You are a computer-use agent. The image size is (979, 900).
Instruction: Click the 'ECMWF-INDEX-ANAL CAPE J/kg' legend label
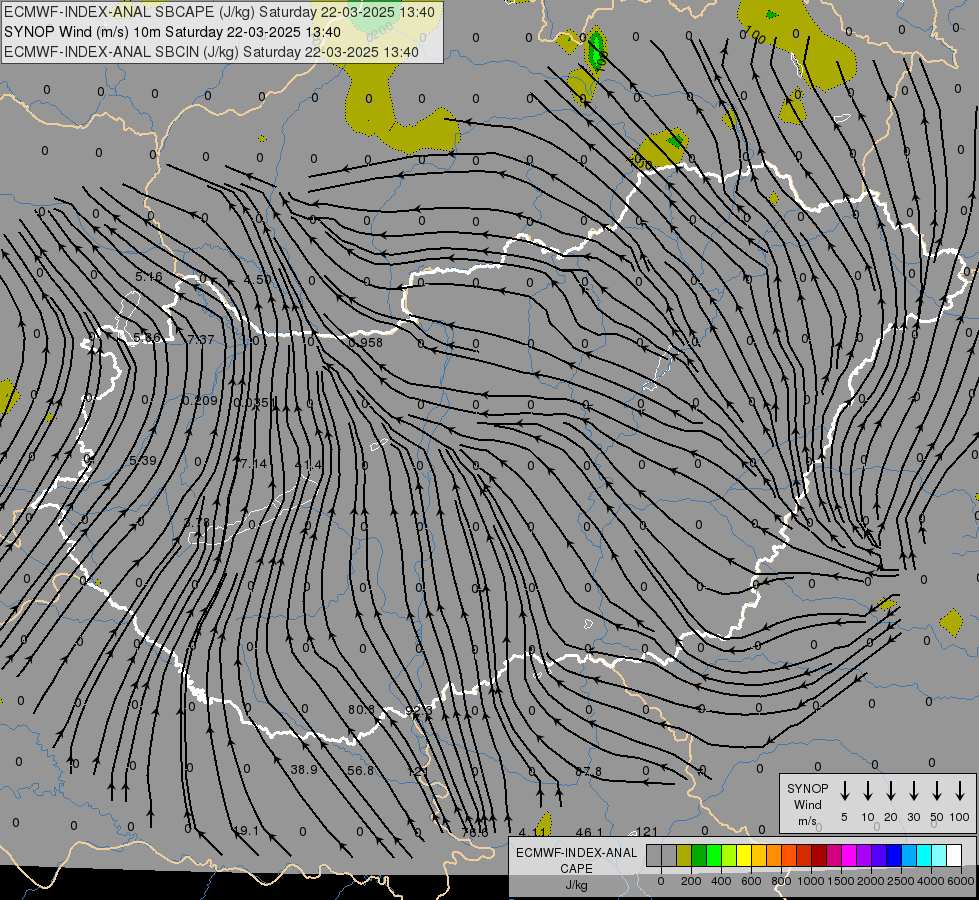576,868
